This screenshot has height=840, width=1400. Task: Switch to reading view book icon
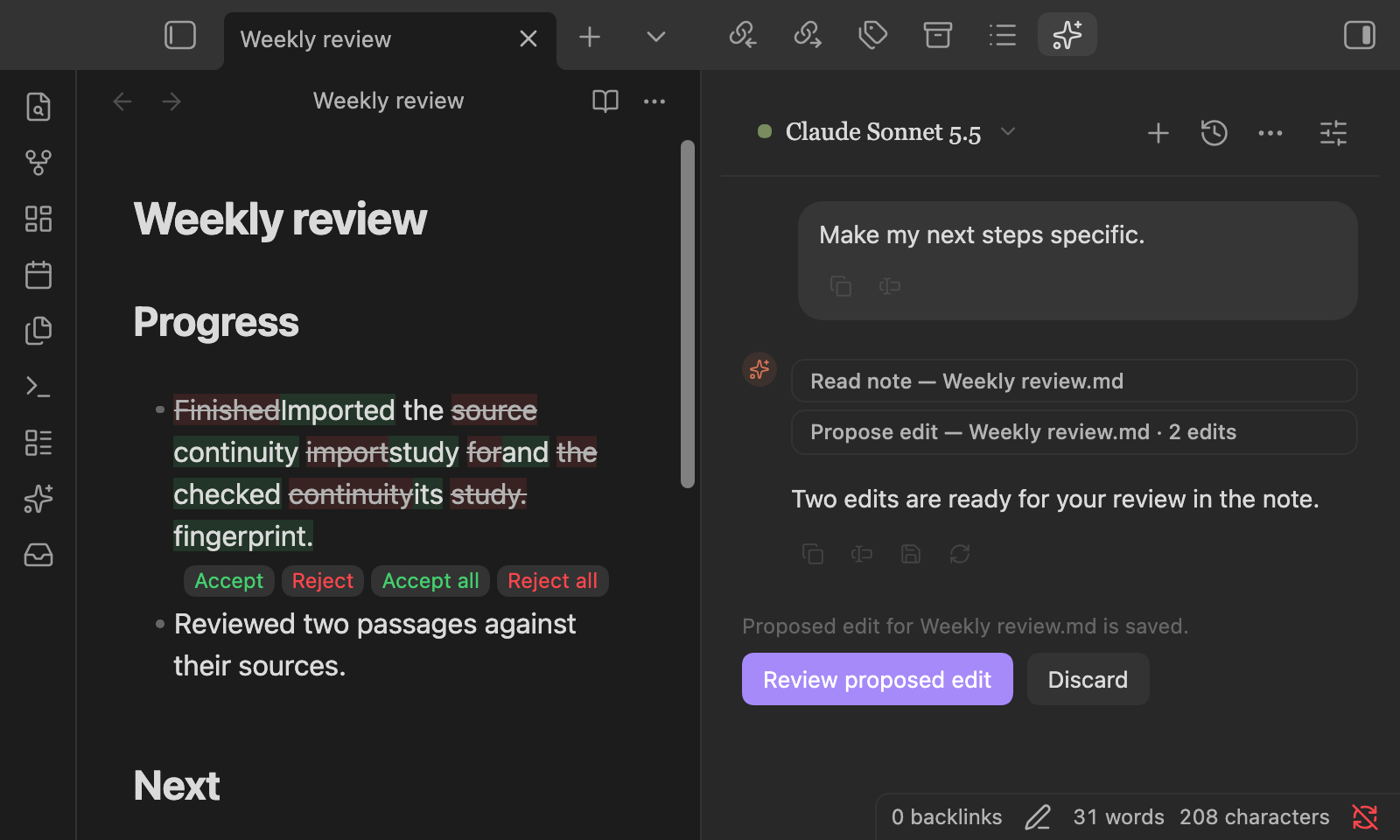pos(605,101)
